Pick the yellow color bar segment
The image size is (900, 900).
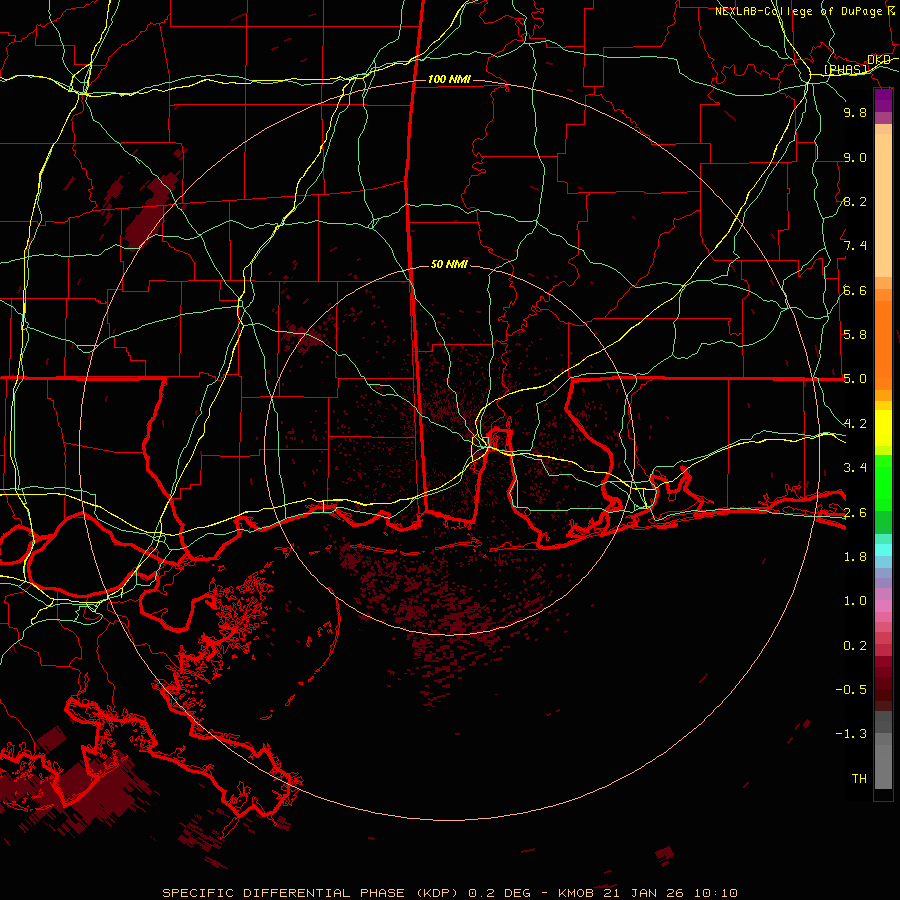tap(883, 428)
